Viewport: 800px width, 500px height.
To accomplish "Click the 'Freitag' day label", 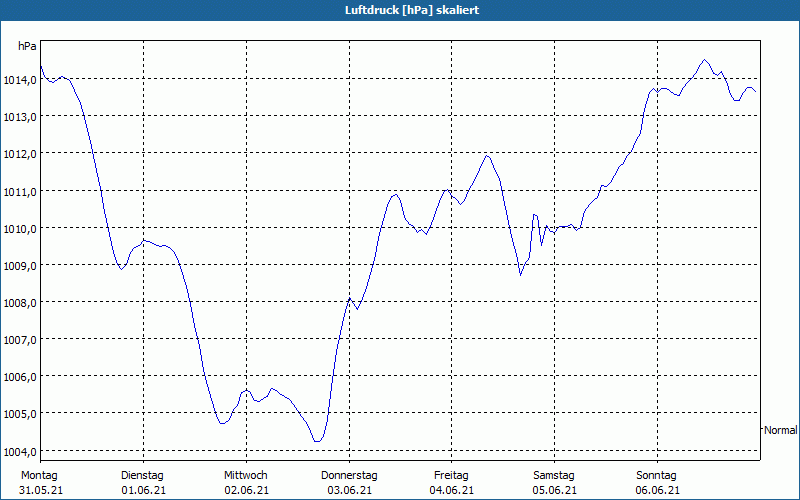I will point(451,476).
